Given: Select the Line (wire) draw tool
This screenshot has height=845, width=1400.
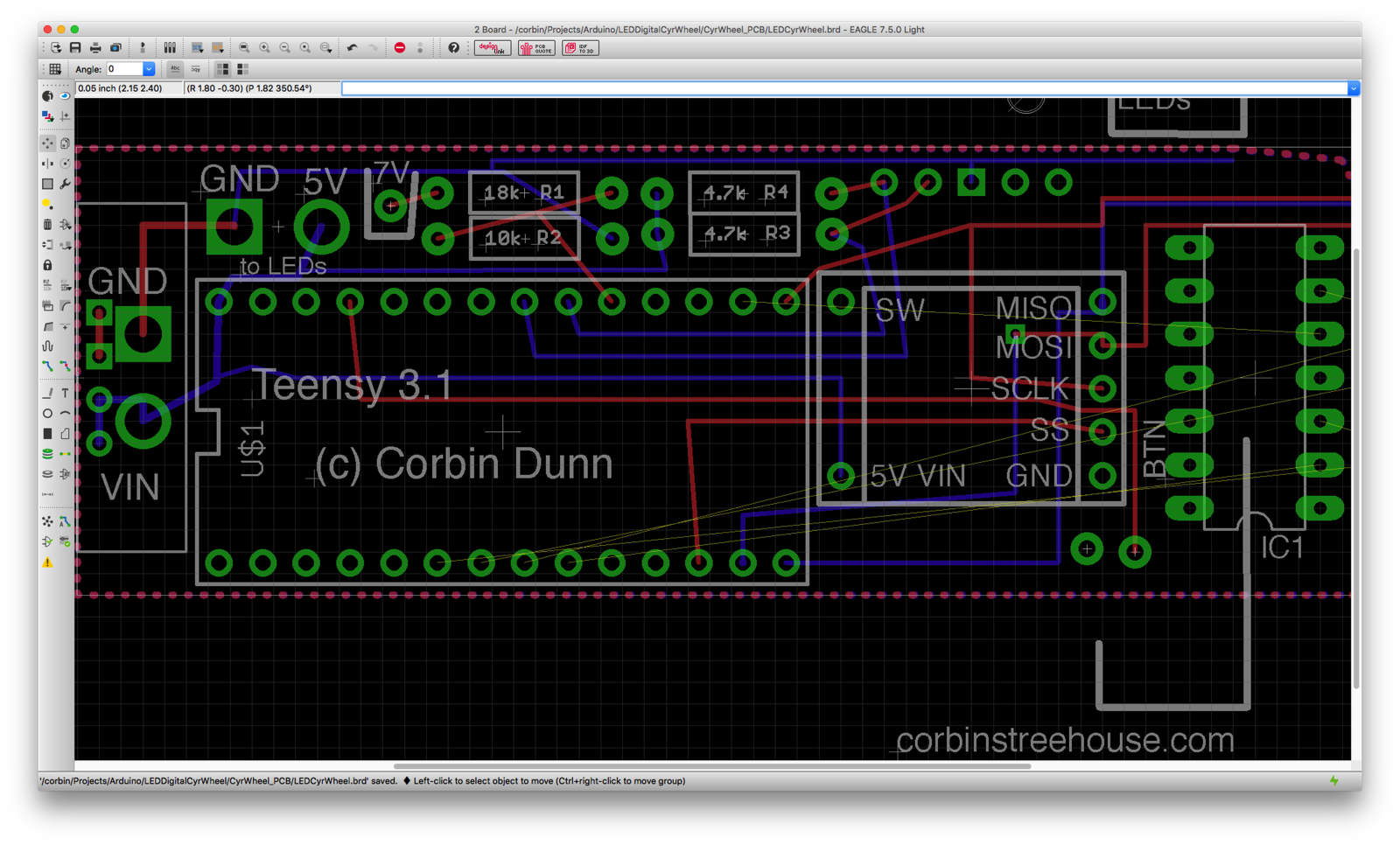Looking at the screenshot, I should (47, 394).
